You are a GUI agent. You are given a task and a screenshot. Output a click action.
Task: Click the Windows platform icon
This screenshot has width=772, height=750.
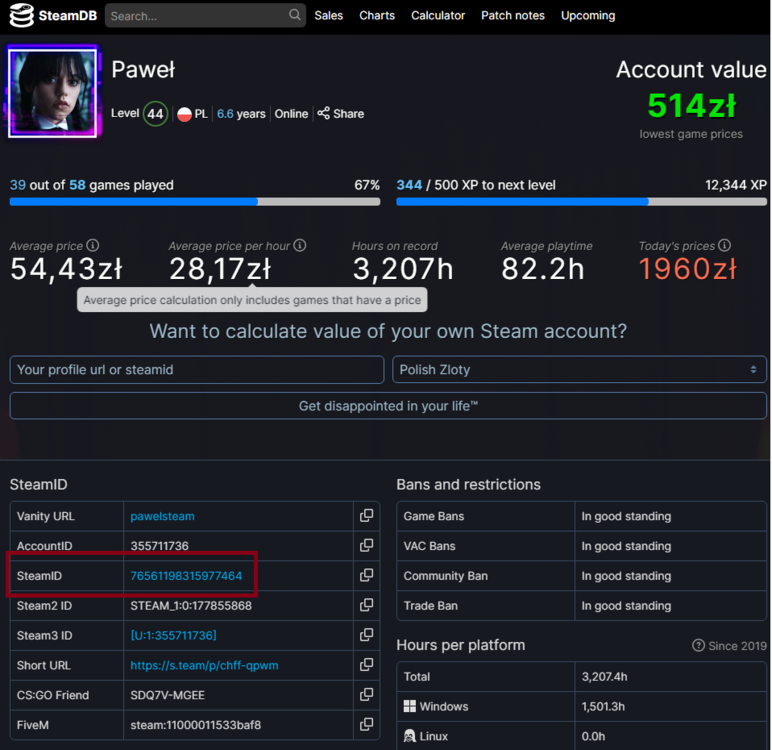coord(410,706)
